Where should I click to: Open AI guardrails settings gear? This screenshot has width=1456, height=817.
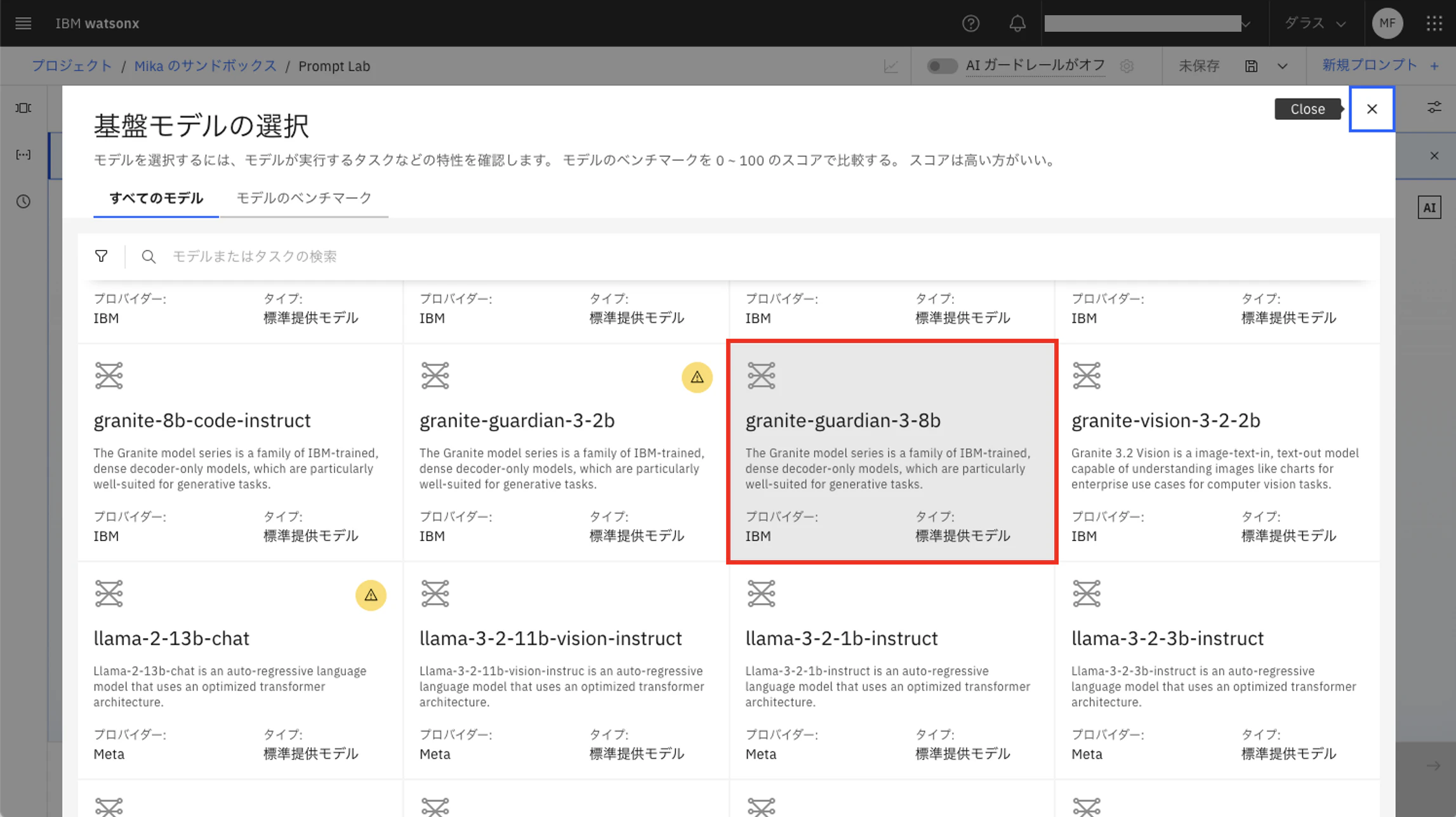point(1127,66)
